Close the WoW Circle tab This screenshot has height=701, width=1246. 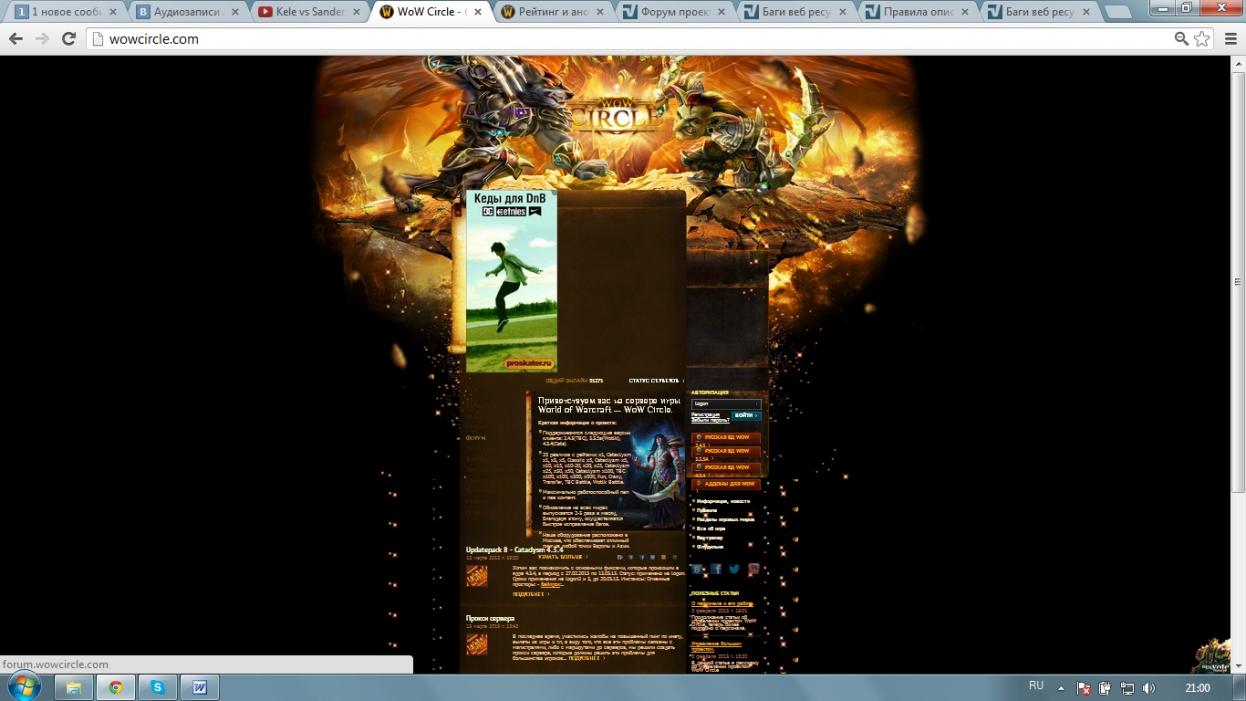point(478,12)
